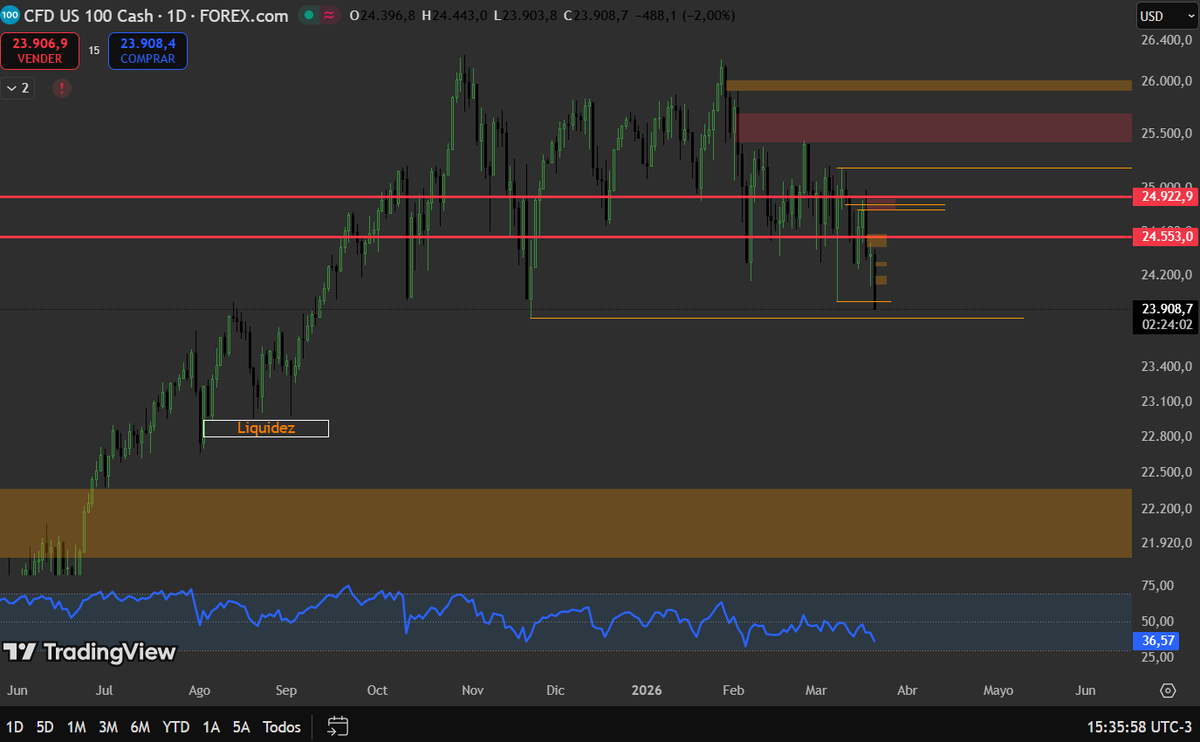This screenshot has width=1200, height=742.
Task: Click the US 100 symbol logo icon
Action: tap(10, 16)
